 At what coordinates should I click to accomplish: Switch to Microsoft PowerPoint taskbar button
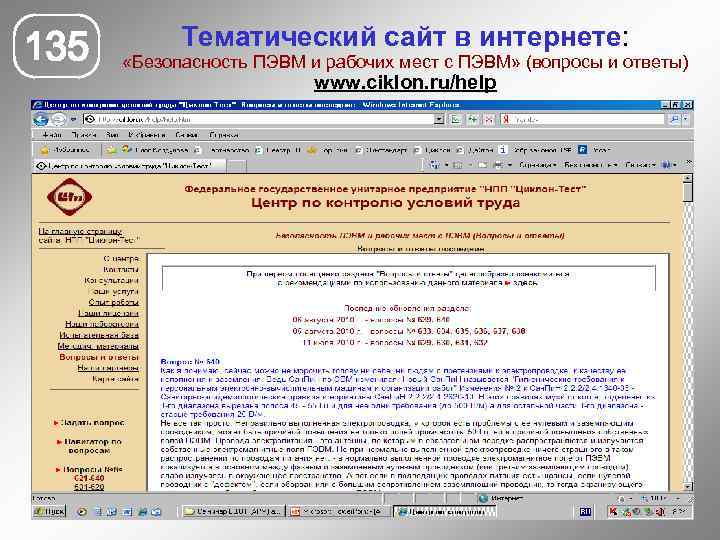point(339,512)
